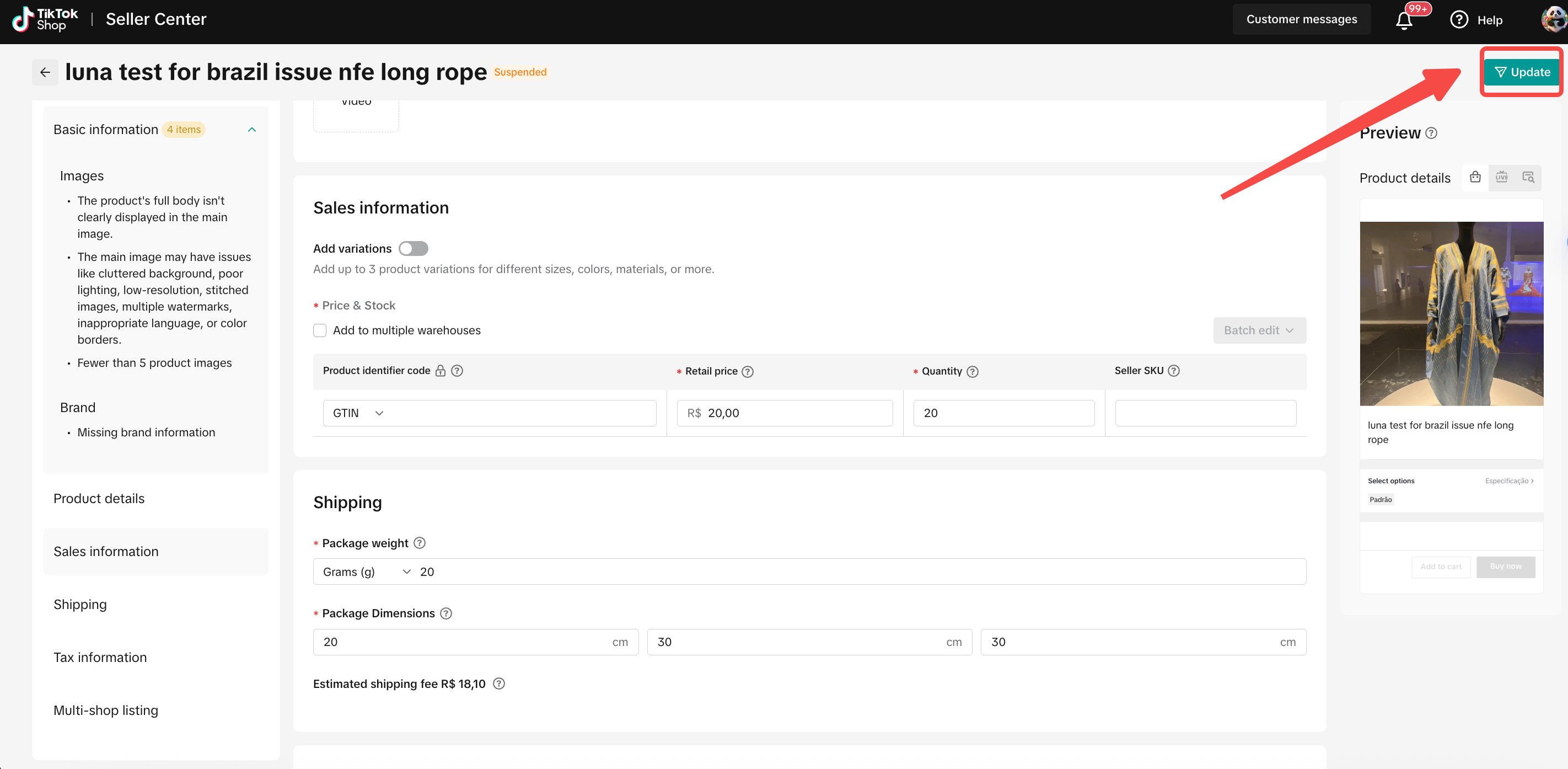Viewport: 1568px width, 769px height.
Task: Click the first package dimension field
Action: point(476,642)
